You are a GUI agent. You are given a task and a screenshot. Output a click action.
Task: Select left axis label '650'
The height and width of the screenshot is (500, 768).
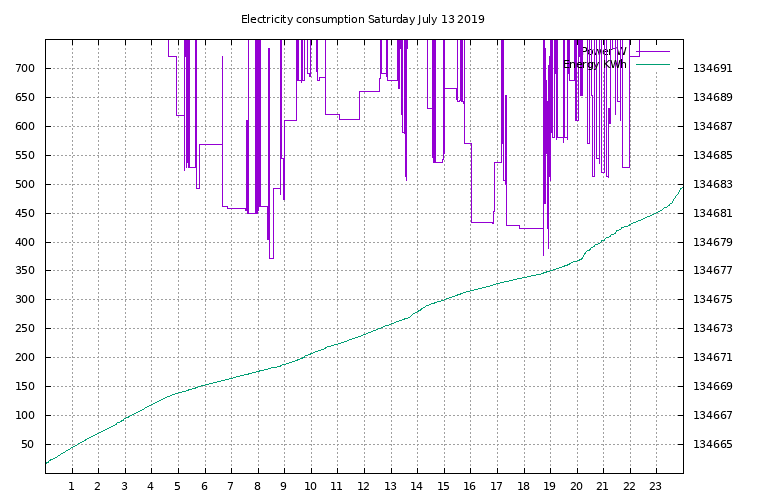pos(25,97)
